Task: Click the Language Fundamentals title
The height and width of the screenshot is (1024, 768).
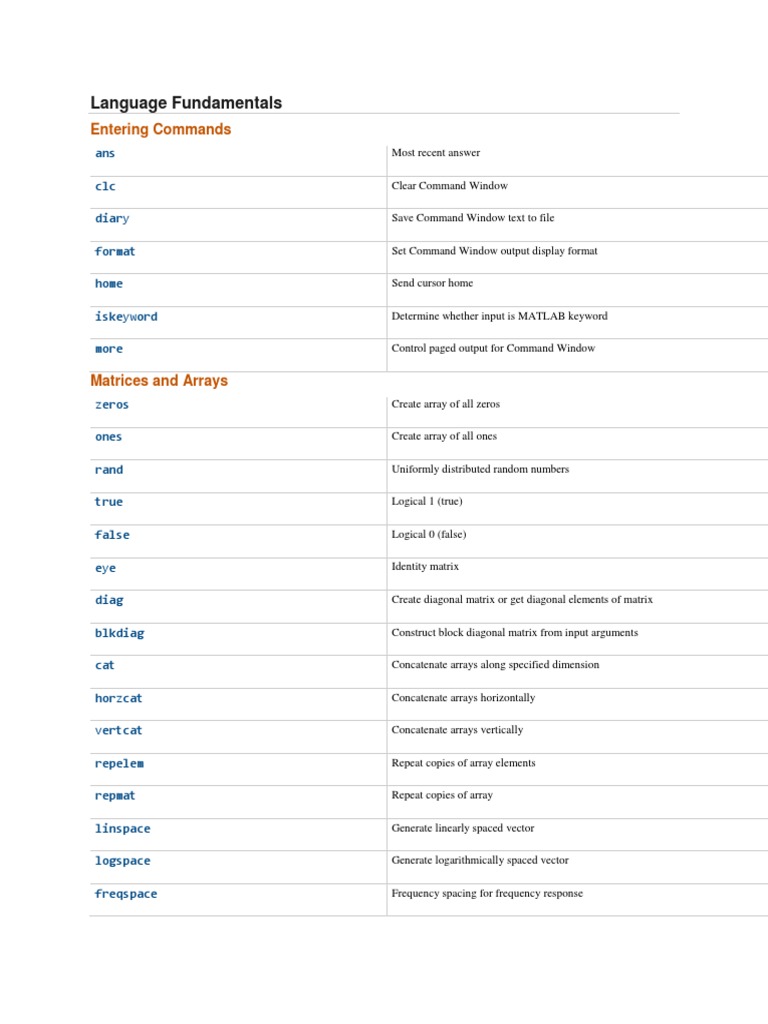Action: click(186, 102)
